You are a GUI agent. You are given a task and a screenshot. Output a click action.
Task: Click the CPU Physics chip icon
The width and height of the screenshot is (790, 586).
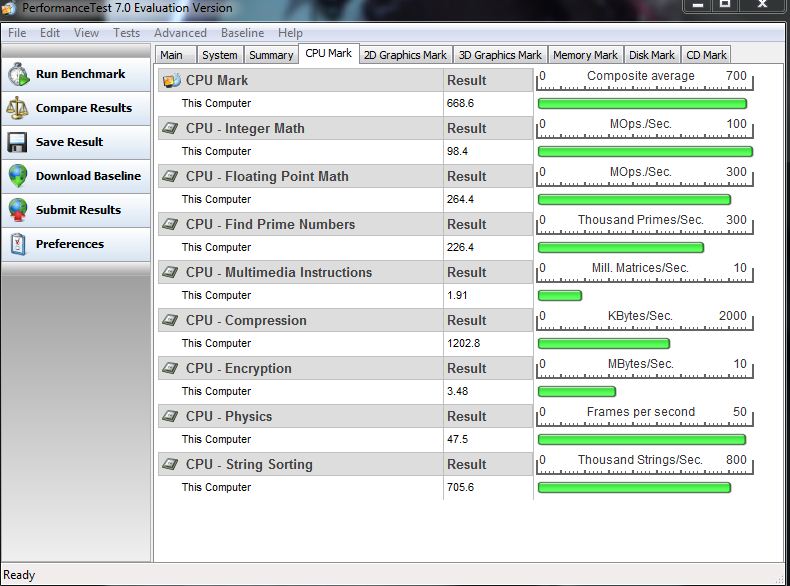tap(170, 416)
